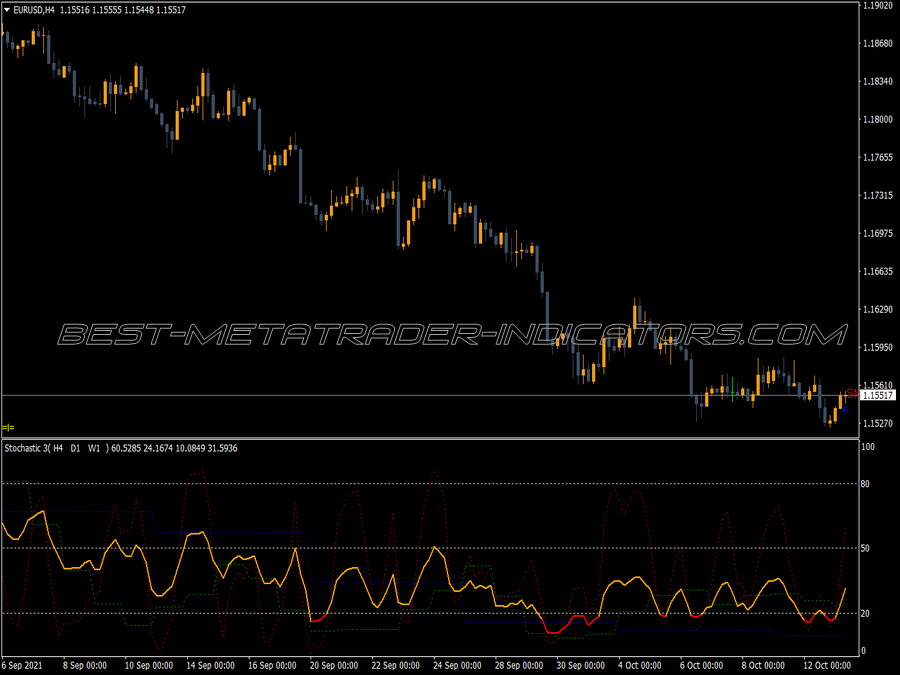Image resolution: width=900 pixels, height=675 pixels.
Task: Click the 16 Sep 00:00 time label
Action: 272,665
